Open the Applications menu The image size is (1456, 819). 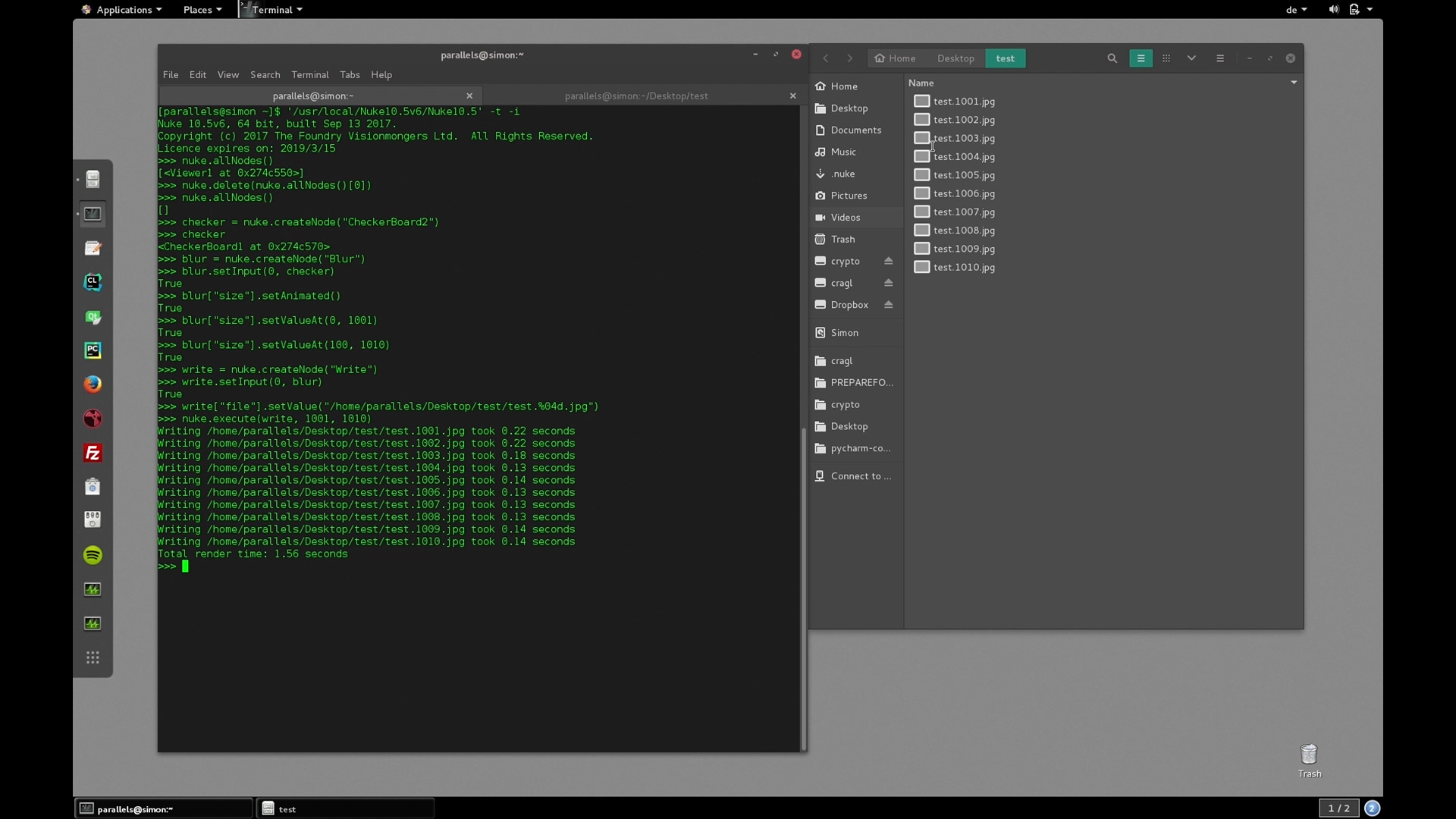[x=121, y=10]
